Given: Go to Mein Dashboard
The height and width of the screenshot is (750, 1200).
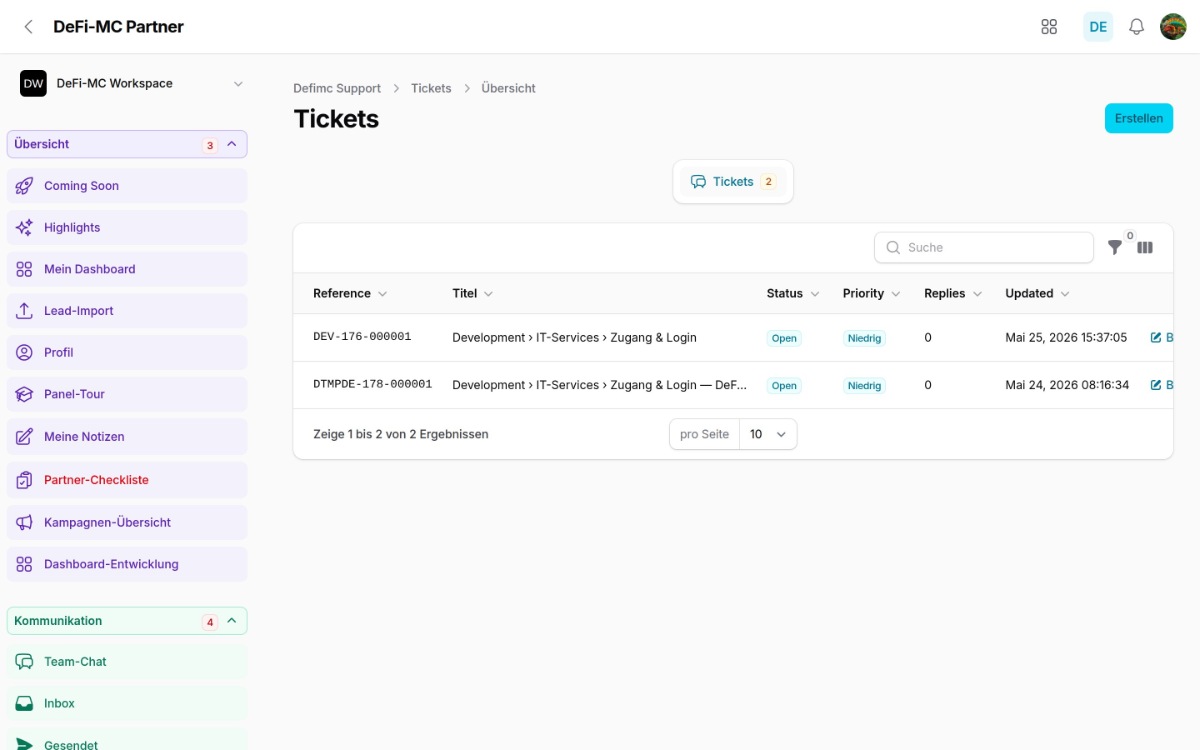Looking at the screenshot, I should [127, 269].
